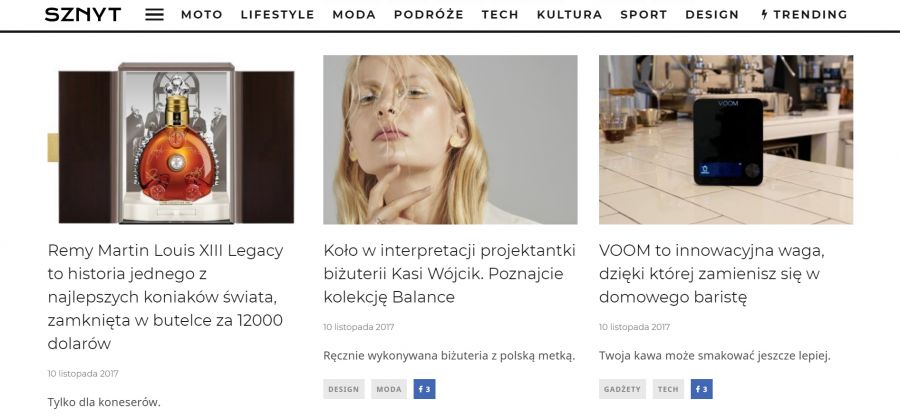This screenshot has width=900, height=419.
Task: Go to the LIFESTYLE section
Action: (x=277, y=15)
